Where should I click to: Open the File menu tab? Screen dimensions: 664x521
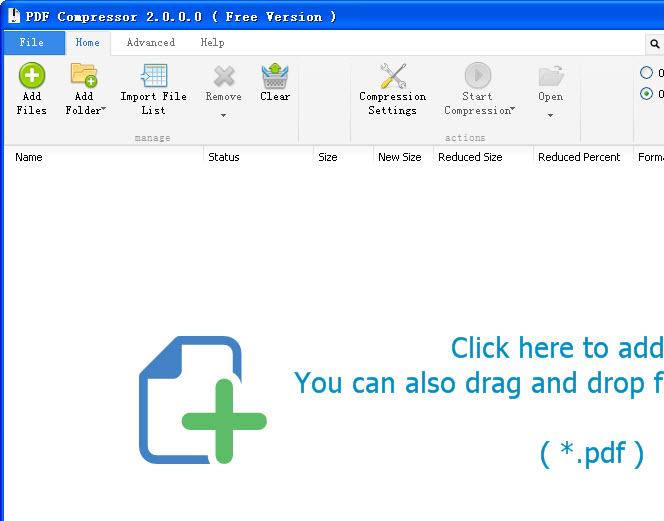[32, 43]
